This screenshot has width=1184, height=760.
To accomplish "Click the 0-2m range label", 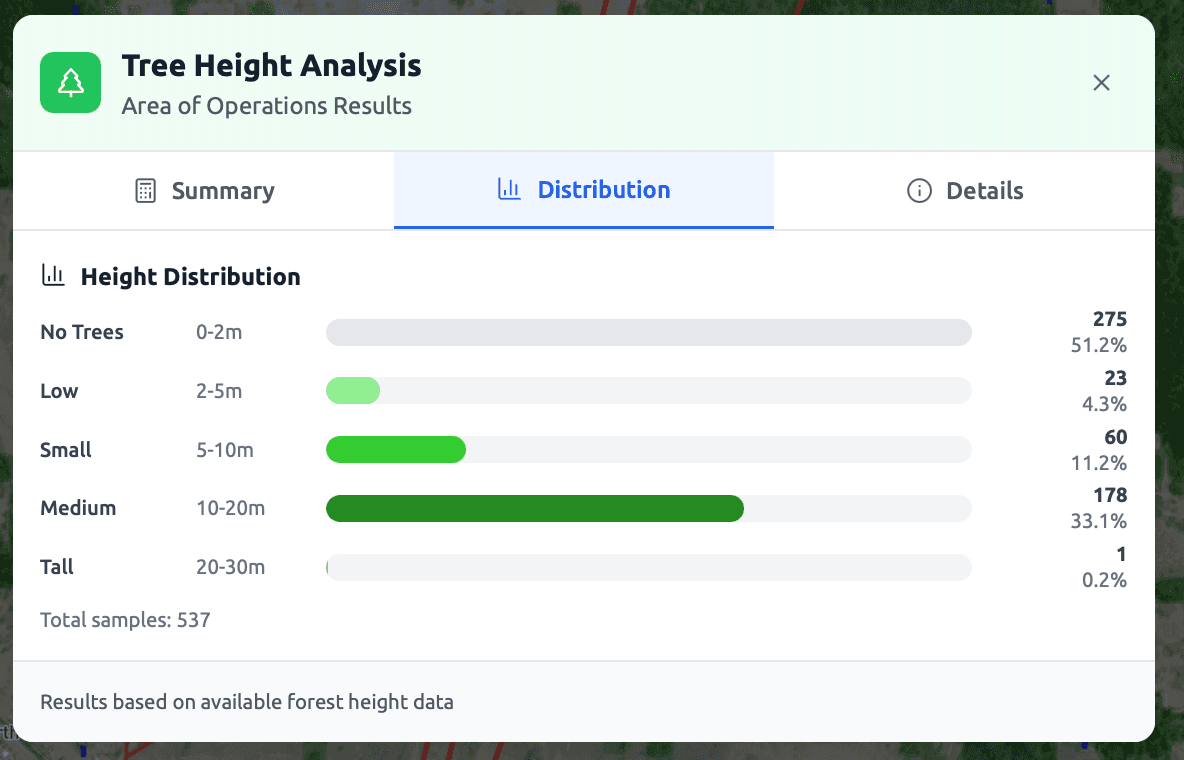I will (219, 332).
